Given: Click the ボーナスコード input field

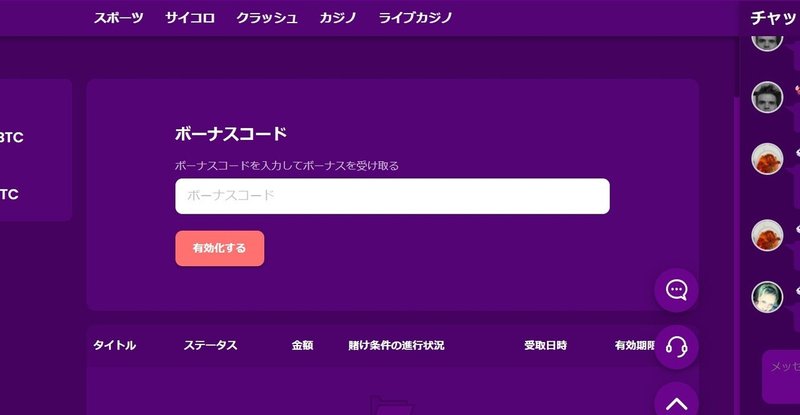Looking at the screenshot, I should click(x=392, y=196).
